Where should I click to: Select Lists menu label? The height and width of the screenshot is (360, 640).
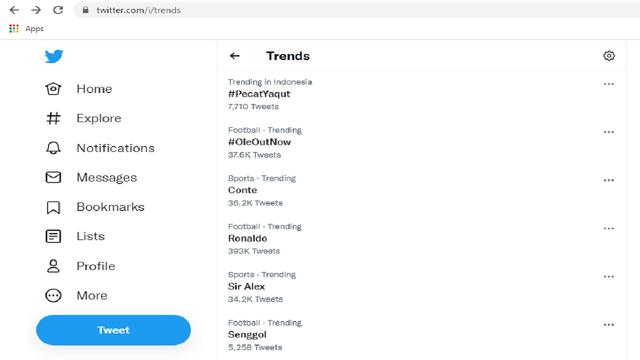pos(91,236)
